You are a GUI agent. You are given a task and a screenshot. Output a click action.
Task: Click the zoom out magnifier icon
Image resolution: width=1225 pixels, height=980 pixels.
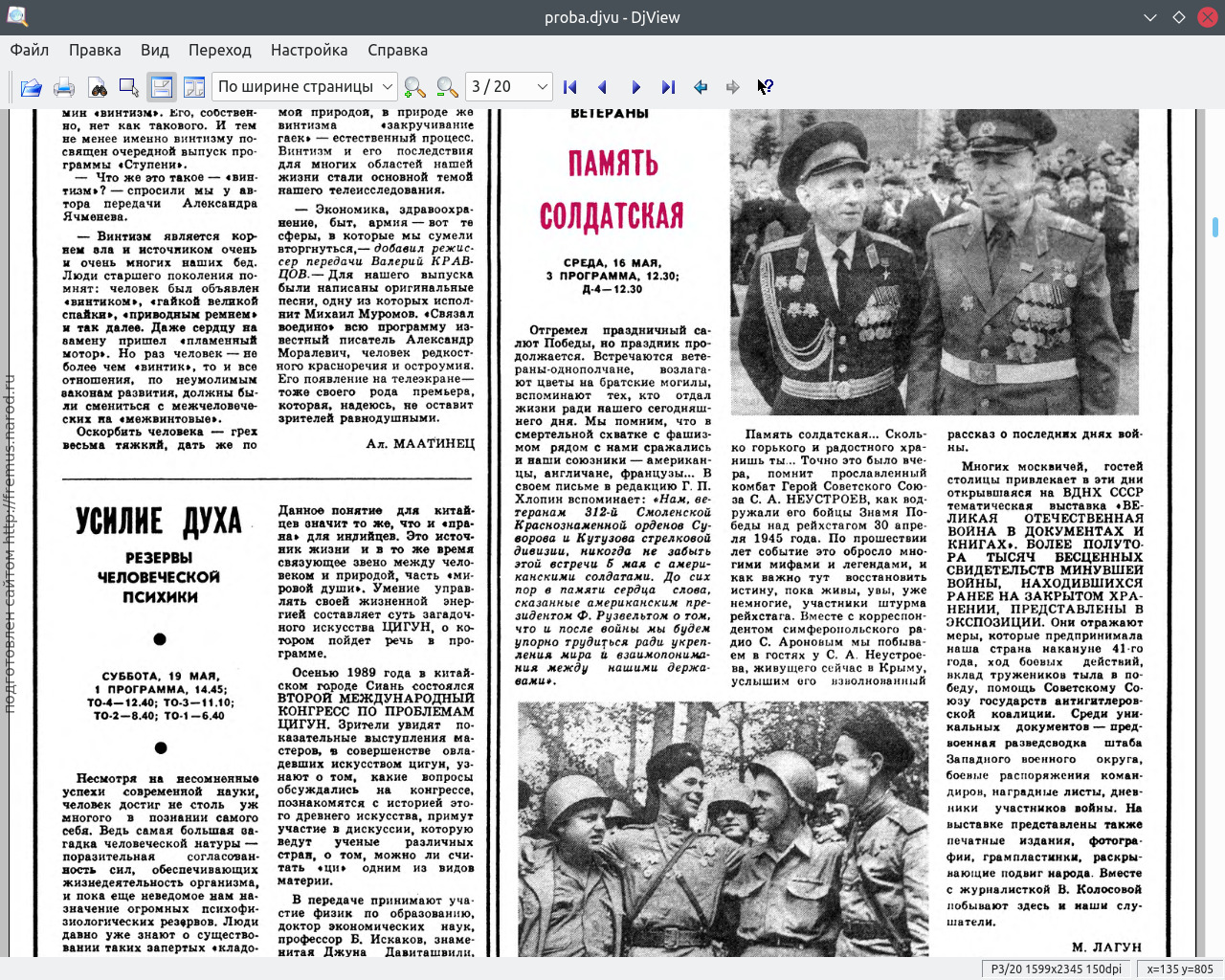point(447,87)
